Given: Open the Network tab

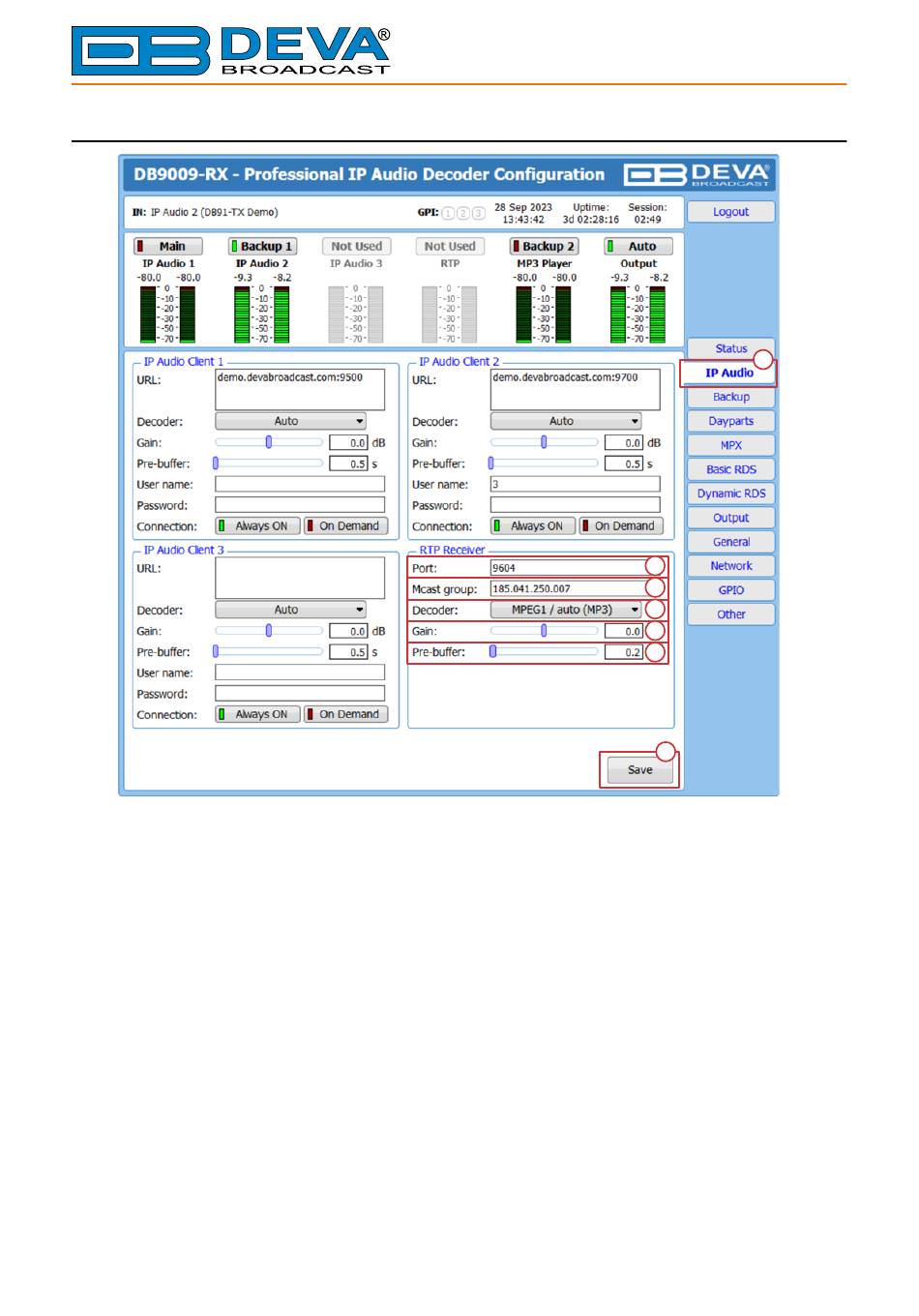Looking at the screenshot, I should tap(731, 566).
